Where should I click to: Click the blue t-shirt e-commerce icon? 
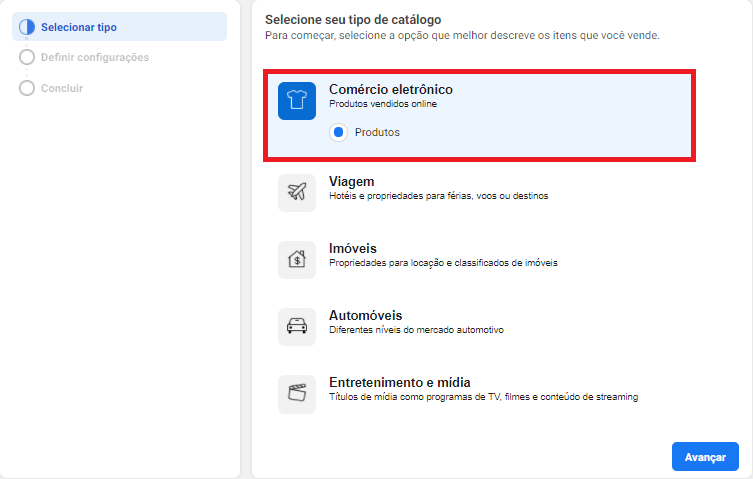tap(297, 101)
